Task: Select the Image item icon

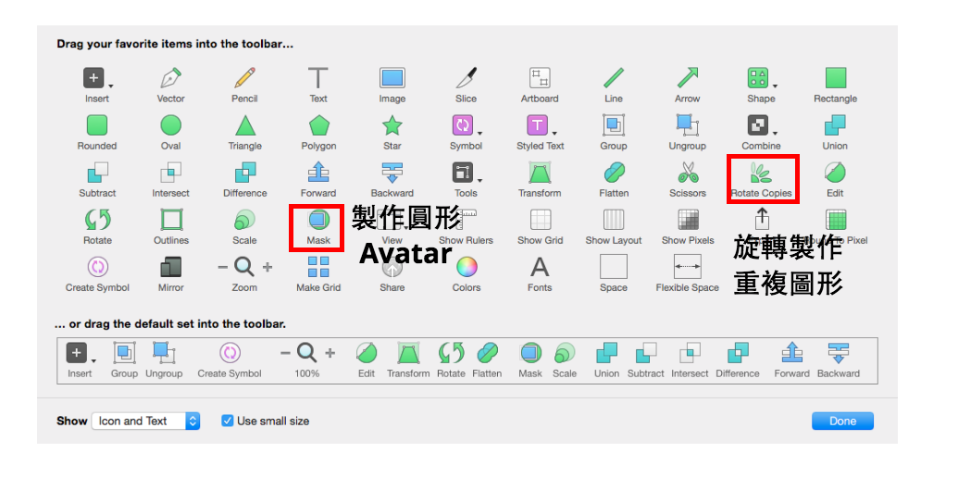Action: pos(392,78)
